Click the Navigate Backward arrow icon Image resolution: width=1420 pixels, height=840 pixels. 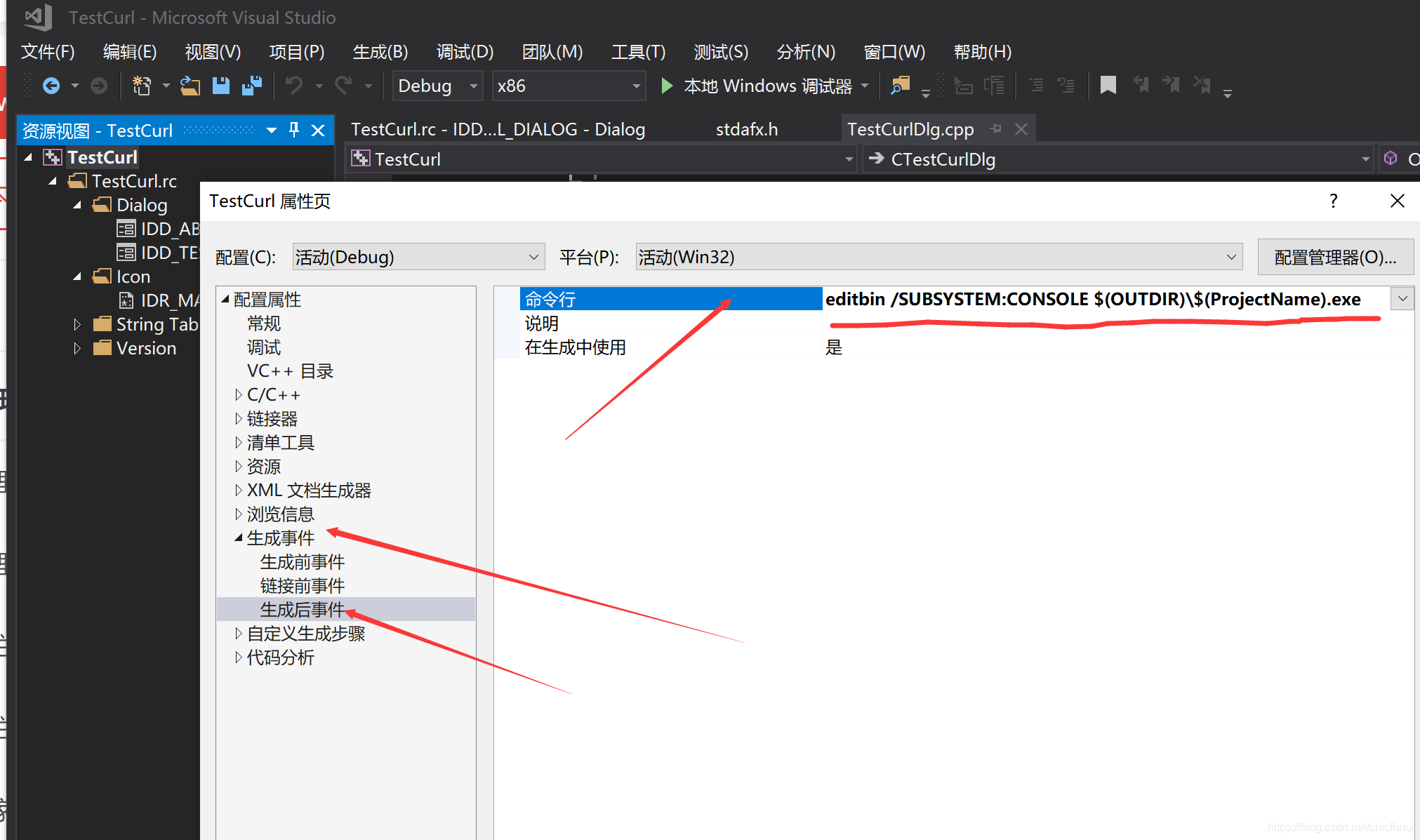pos(51,86)
